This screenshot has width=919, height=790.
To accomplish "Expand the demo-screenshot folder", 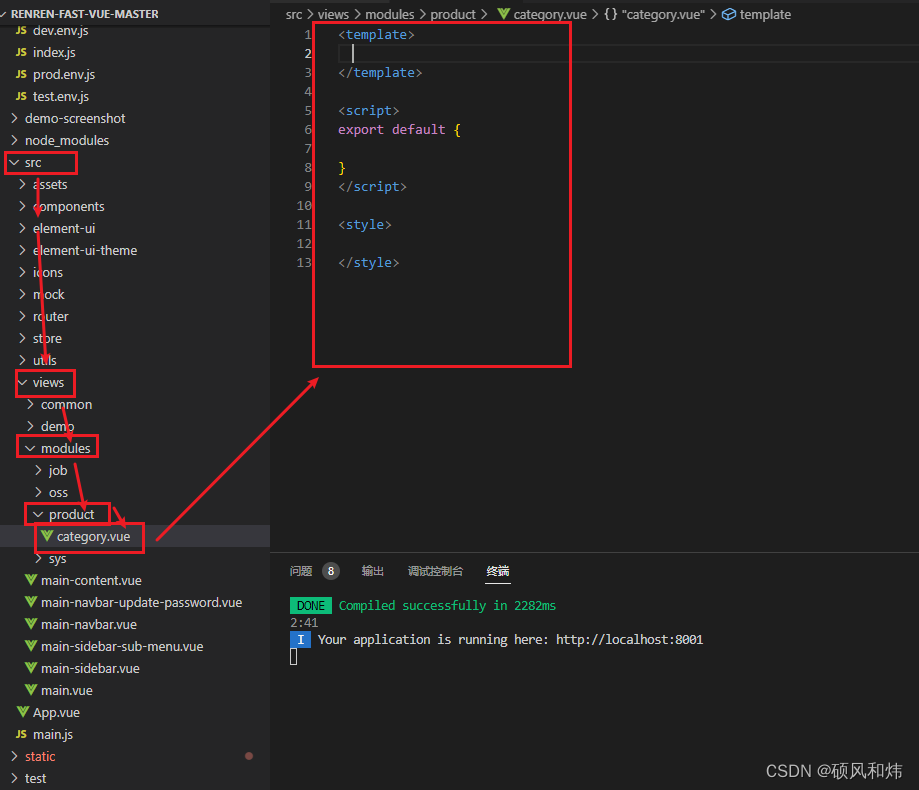I will tap(15, 118).
